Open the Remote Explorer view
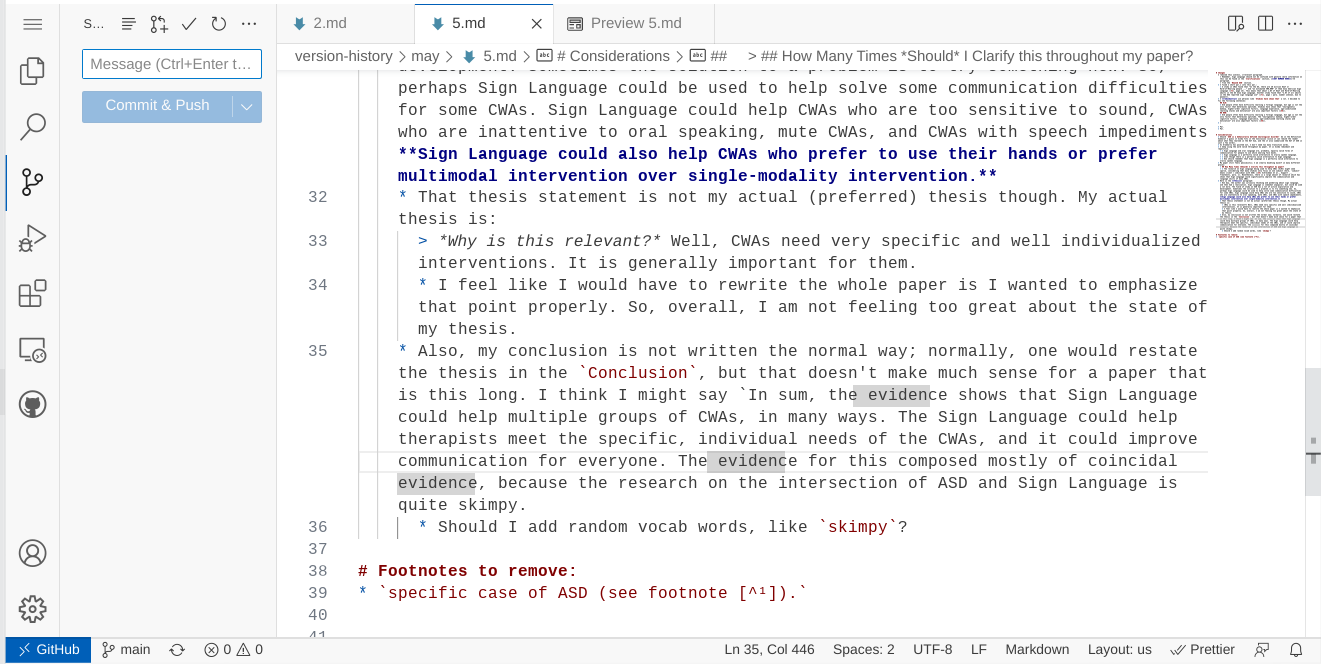The width and height of the screenshot is (1321, 664). tap(32, 350)
